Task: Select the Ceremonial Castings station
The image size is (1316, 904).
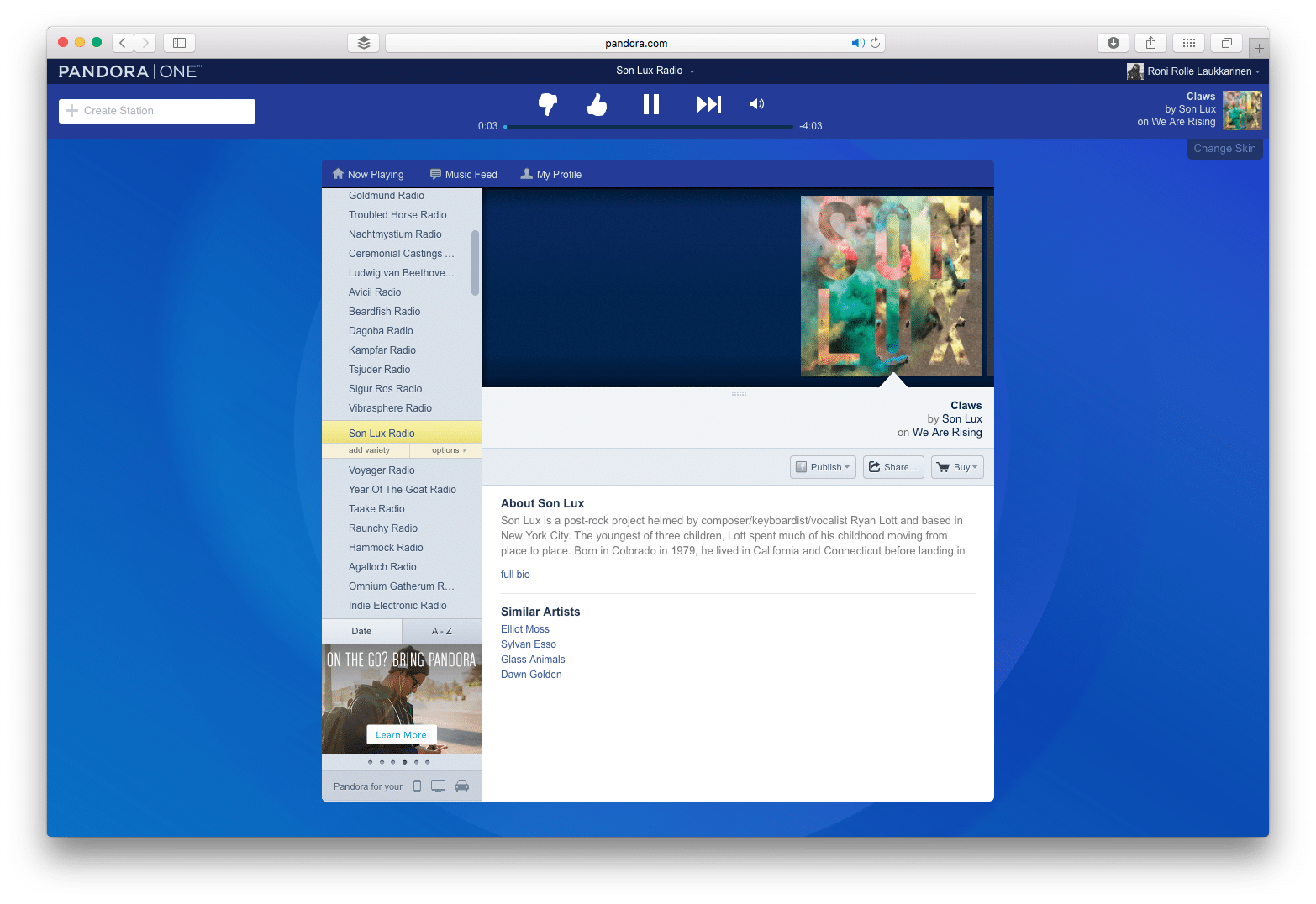Action: pos(402,254)
